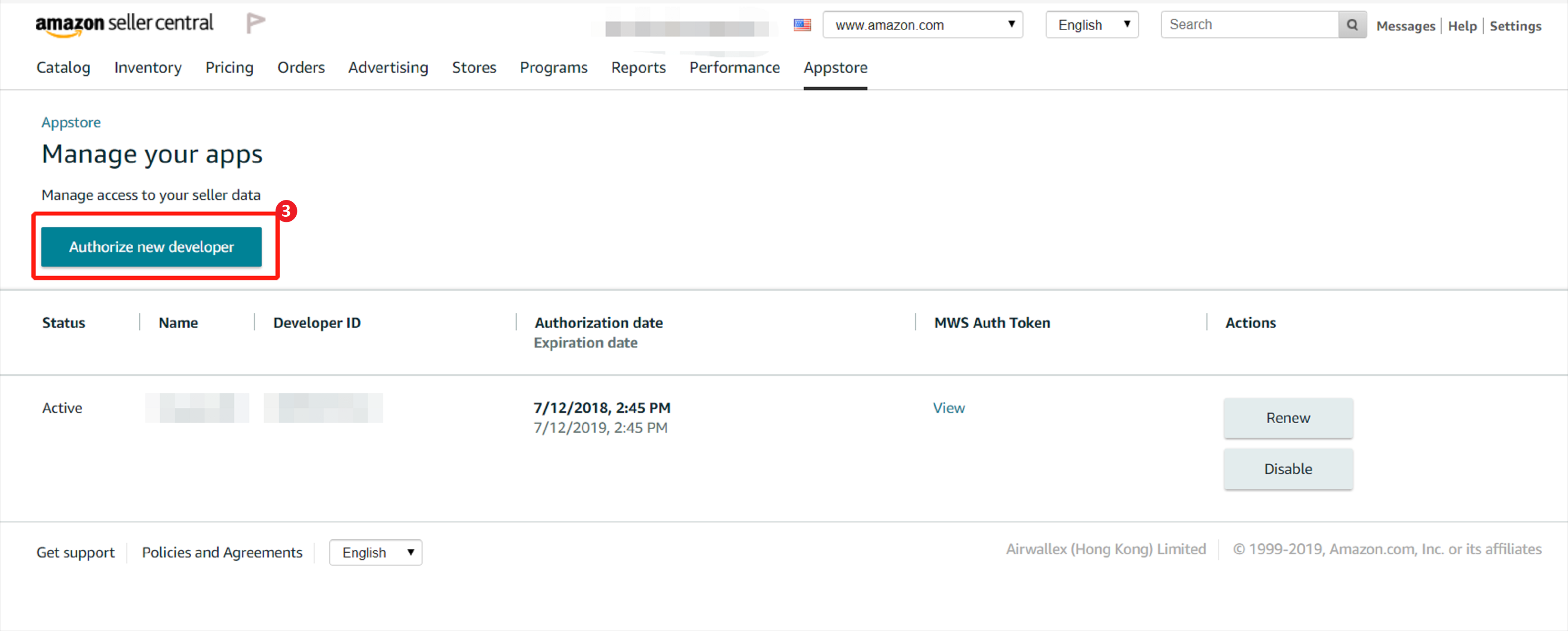Click the Amazon Seller Central logo
This screenshot has height=631, width=1568.
pyautogui.click(x=124, y=24)
